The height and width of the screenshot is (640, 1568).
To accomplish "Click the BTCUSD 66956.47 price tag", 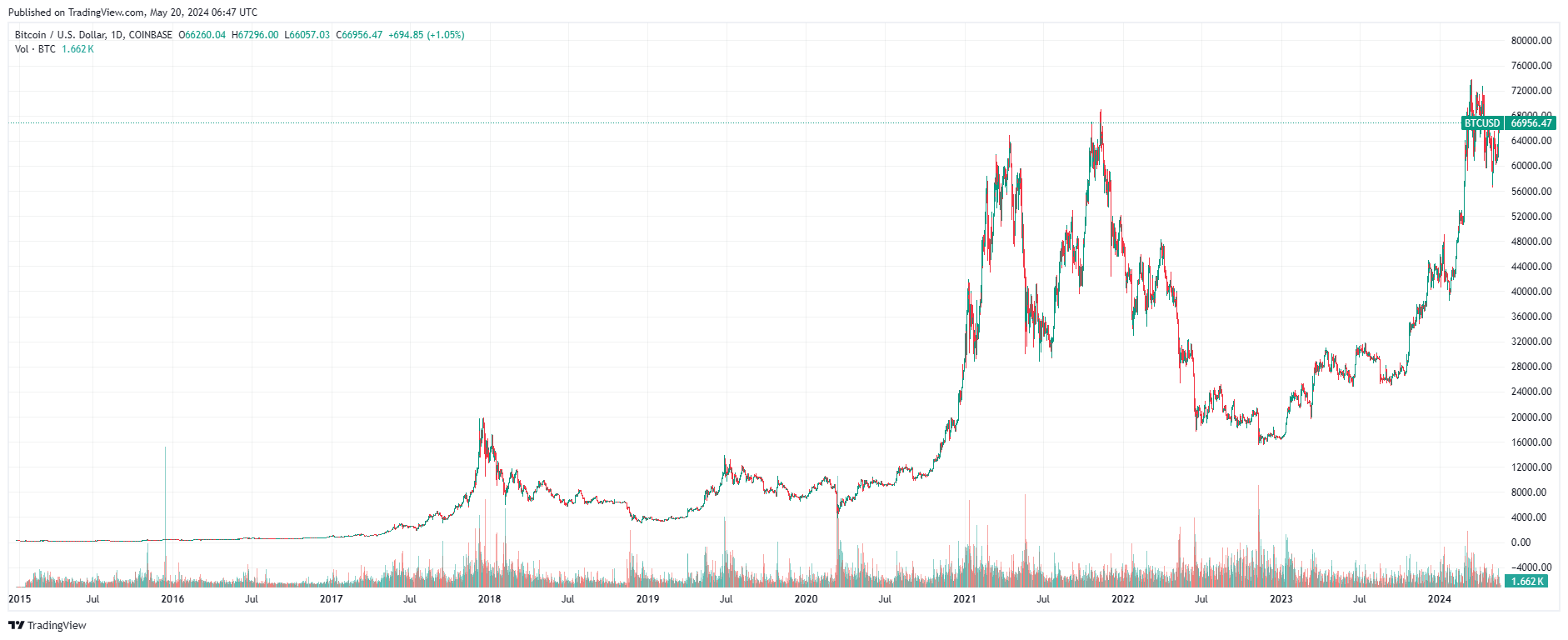I will click(1509, 123).
